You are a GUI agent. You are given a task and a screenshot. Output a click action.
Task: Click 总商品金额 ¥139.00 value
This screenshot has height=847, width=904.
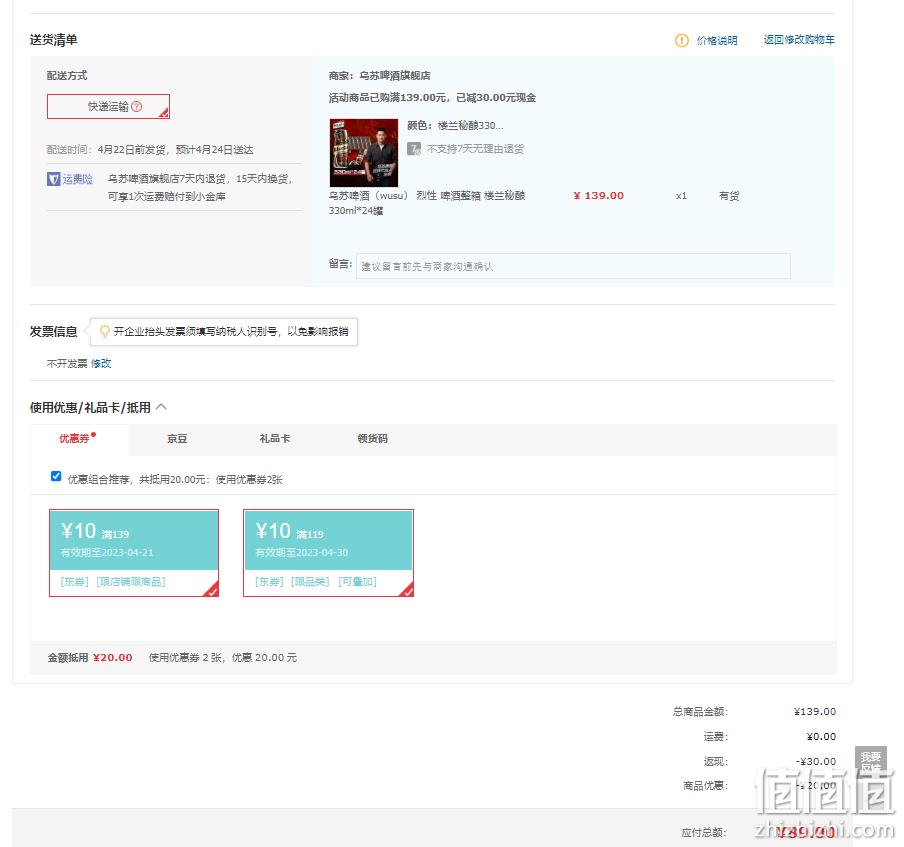pos(815,712)
